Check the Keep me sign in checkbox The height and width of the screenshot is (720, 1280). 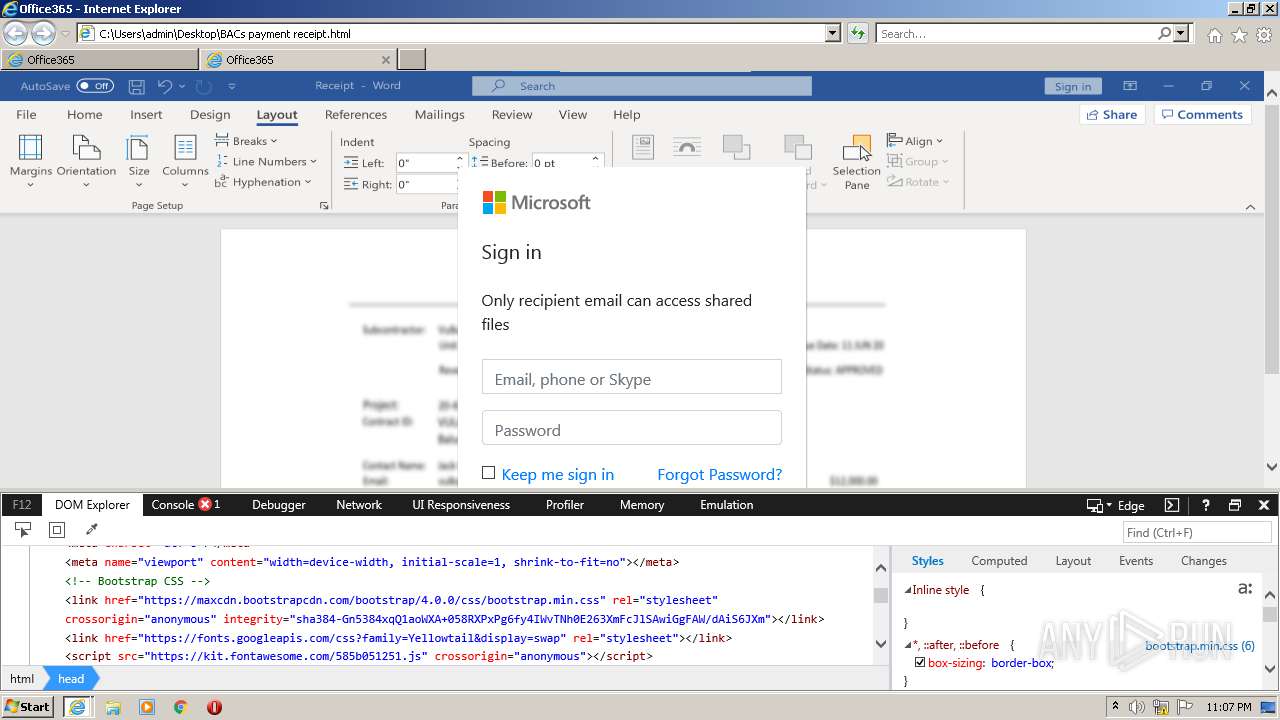(x=488, y=473)
